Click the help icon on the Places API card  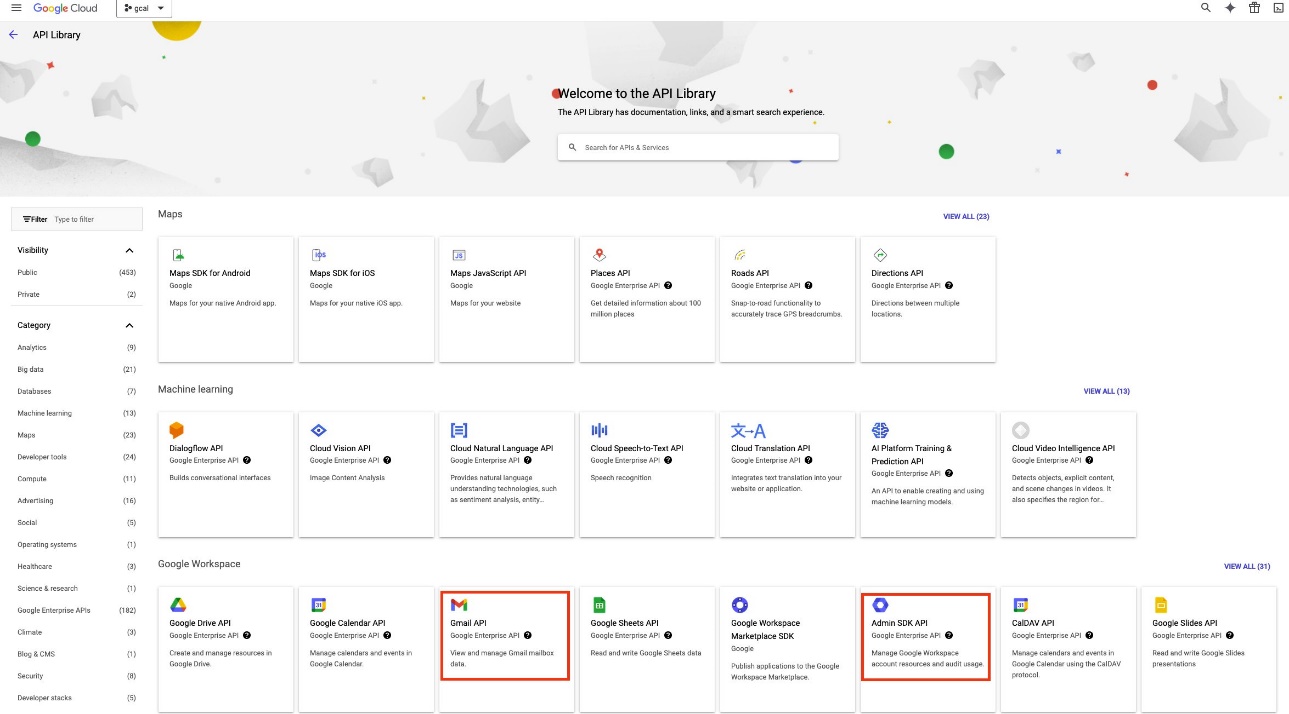668,286
